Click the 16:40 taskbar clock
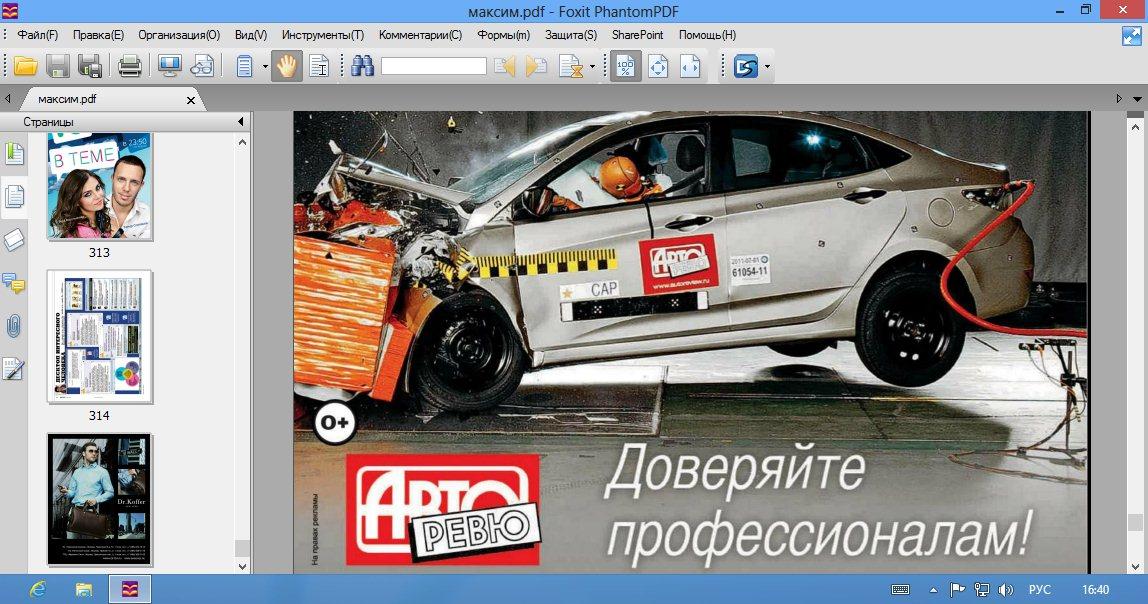 tap(1095, 589)
